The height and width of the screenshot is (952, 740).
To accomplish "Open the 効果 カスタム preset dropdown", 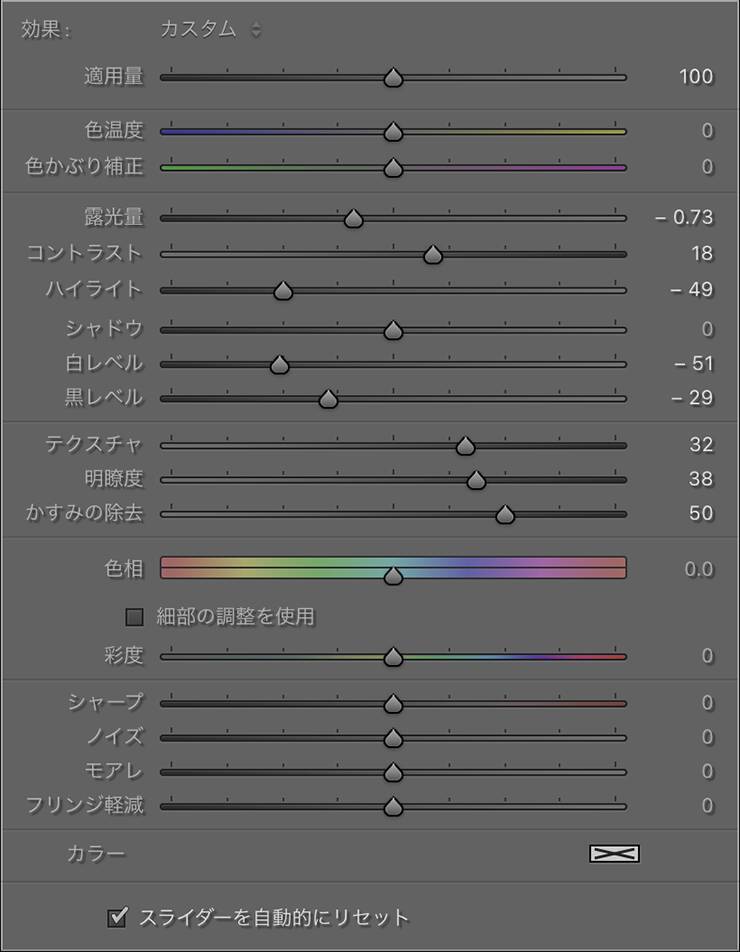I will coord(211,29).
